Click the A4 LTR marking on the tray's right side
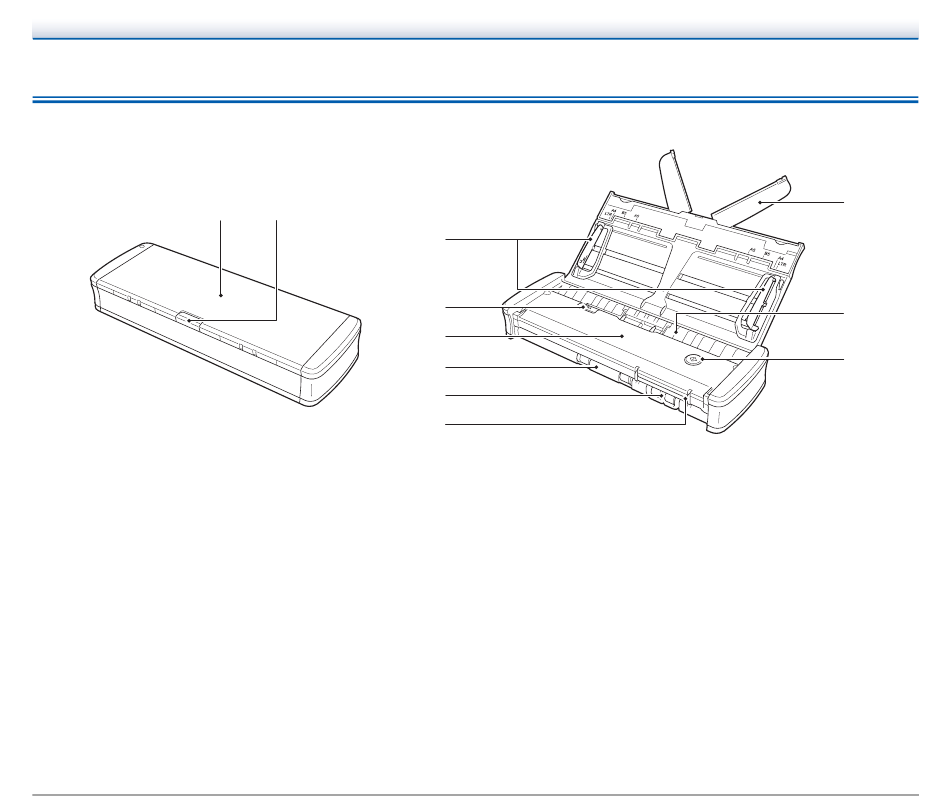The height and width of the screenshot is (803, 950). (781, 261)
